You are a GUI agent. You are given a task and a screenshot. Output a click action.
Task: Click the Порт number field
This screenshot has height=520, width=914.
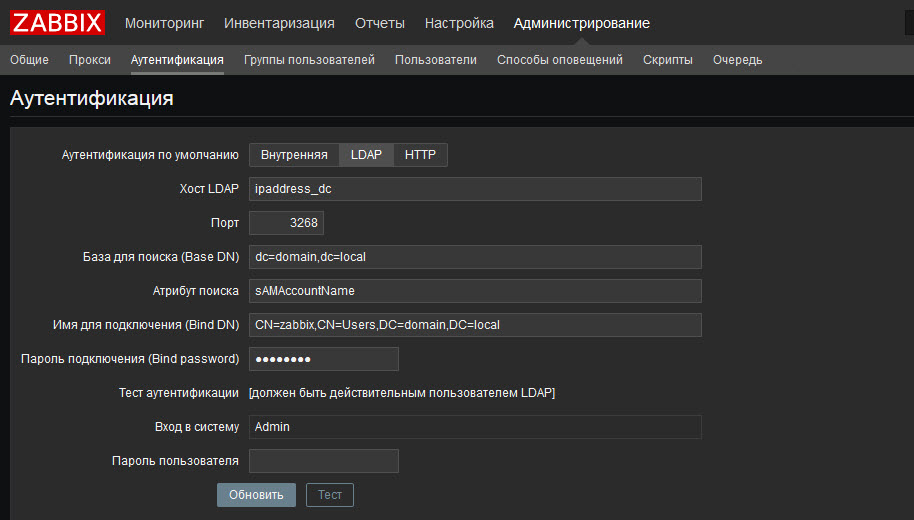(x=286, y=223)
